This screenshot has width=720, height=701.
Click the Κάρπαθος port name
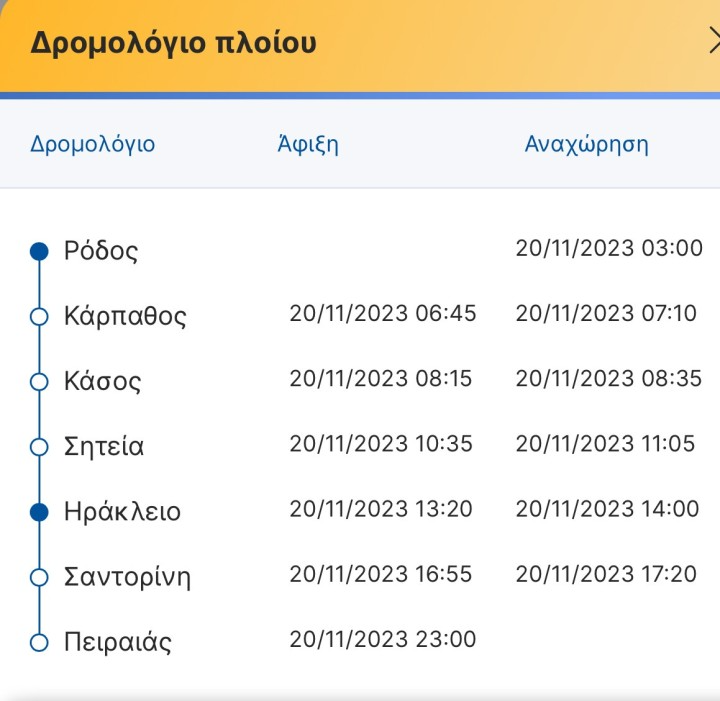[x=125, y=317]
